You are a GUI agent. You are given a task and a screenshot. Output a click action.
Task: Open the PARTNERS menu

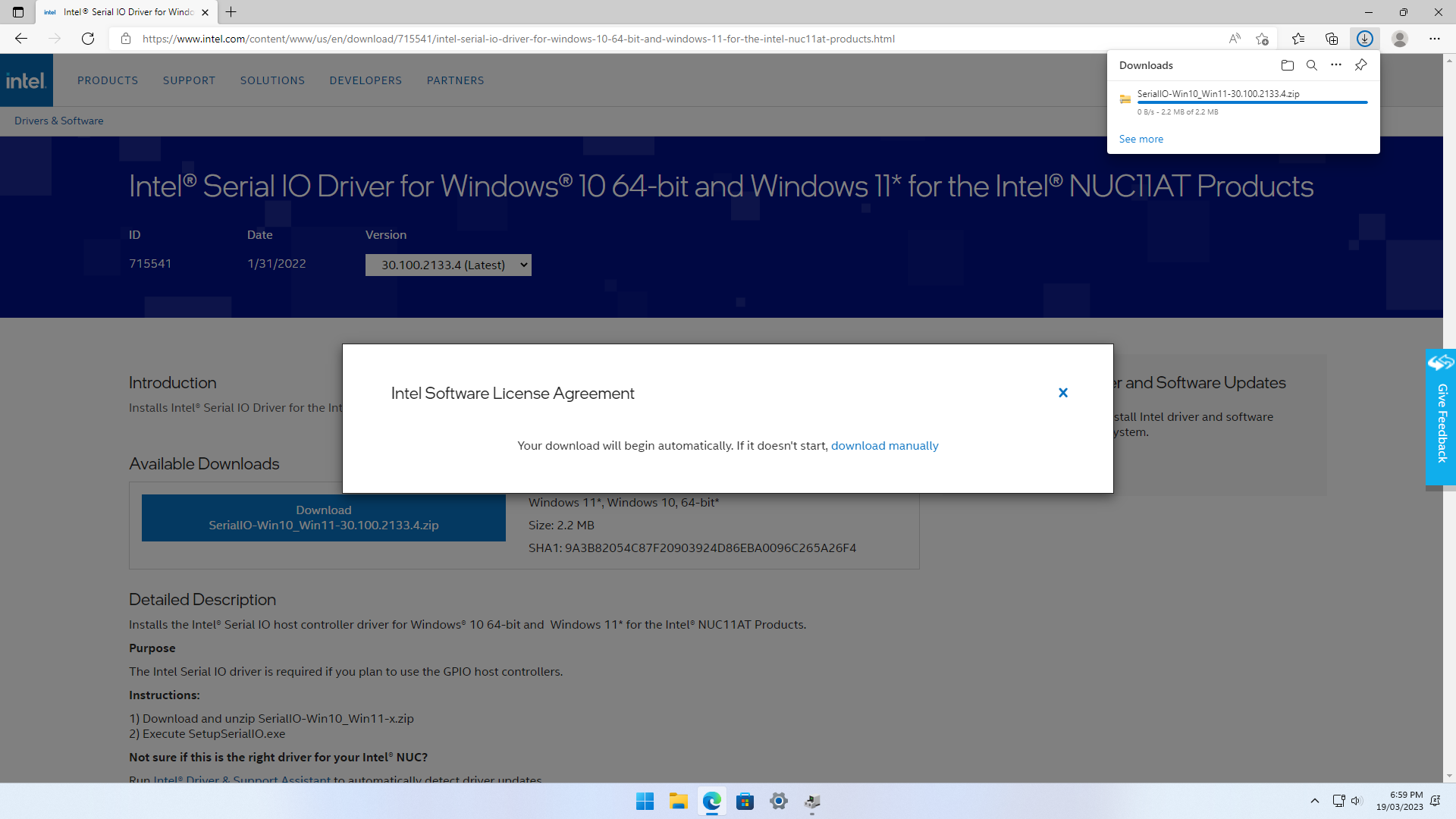[x=456, y=80]
